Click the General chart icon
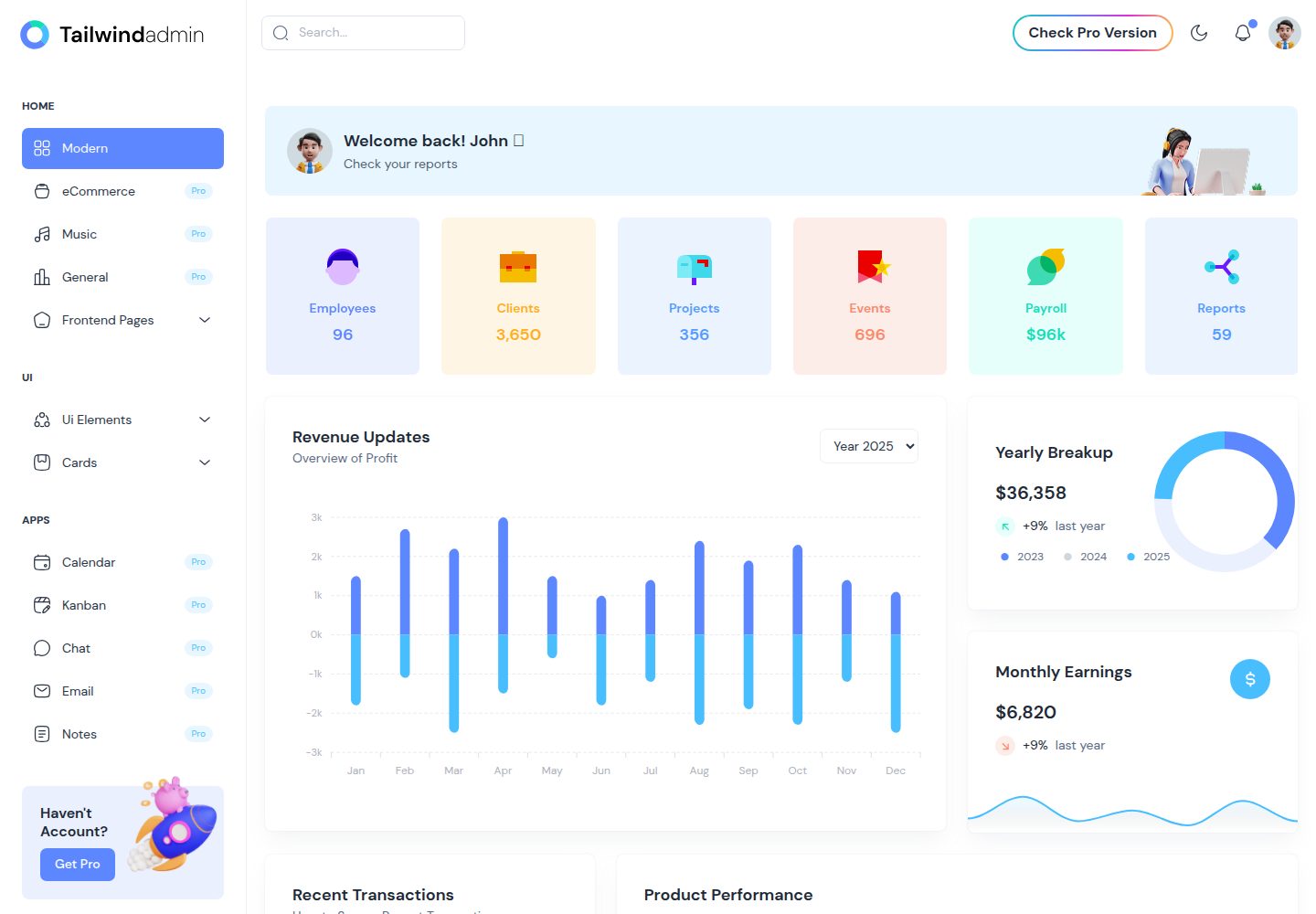 42,277
